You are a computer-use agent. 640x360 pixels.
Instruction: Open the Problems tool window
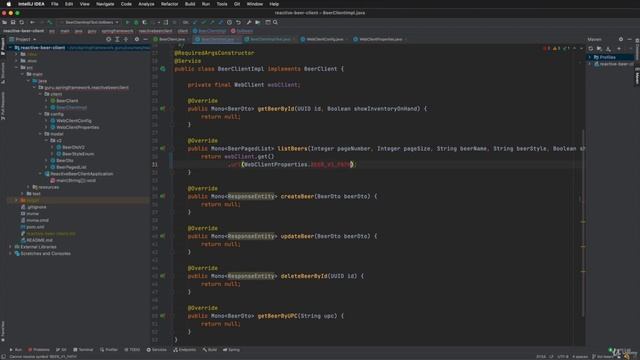point(39,350)
